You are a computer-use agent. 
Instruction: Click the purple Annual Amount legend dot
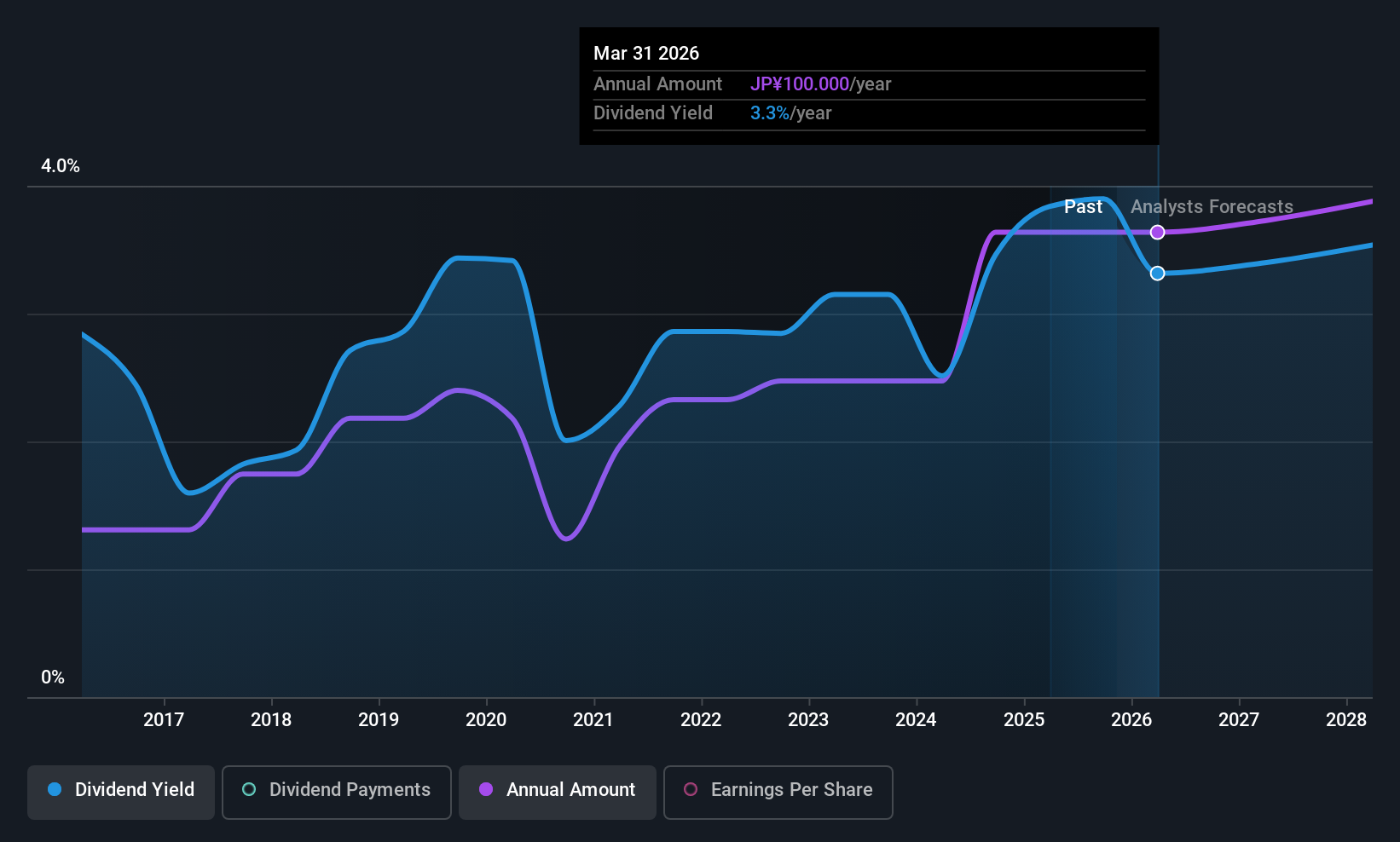coord(485,790)
